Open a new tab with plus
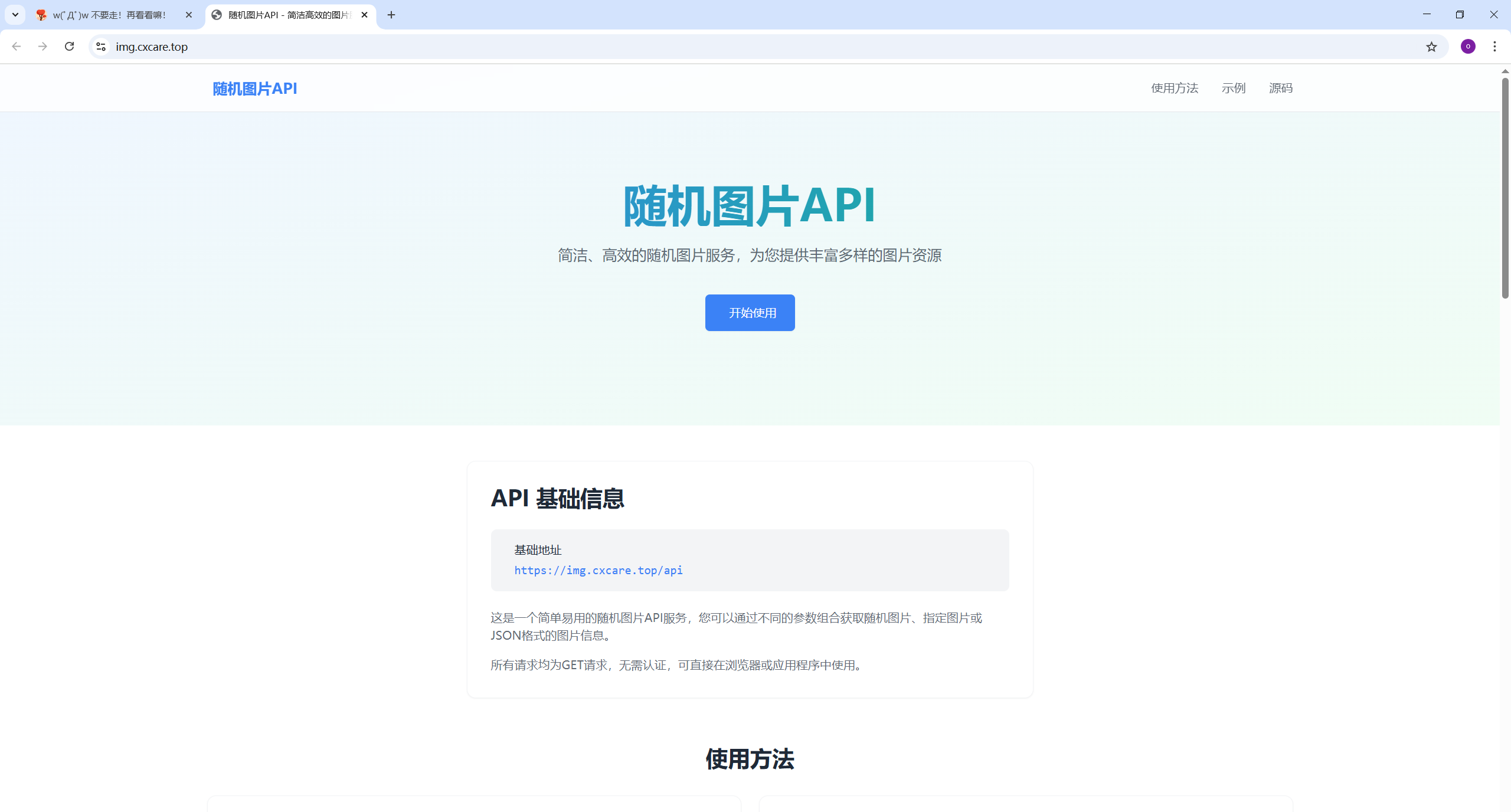This screenshot has height=812, width=1511. (x=391, y=15)
